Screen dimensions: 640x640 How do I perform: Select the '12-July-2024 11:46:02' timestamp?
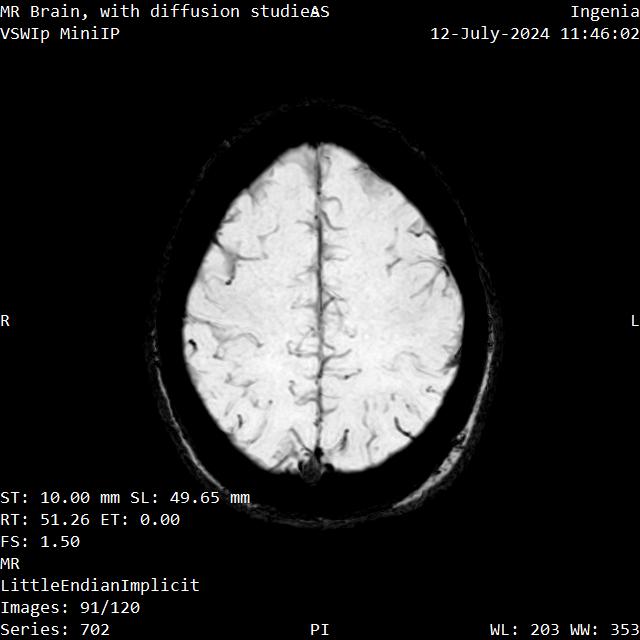click(x=535, y=33)
